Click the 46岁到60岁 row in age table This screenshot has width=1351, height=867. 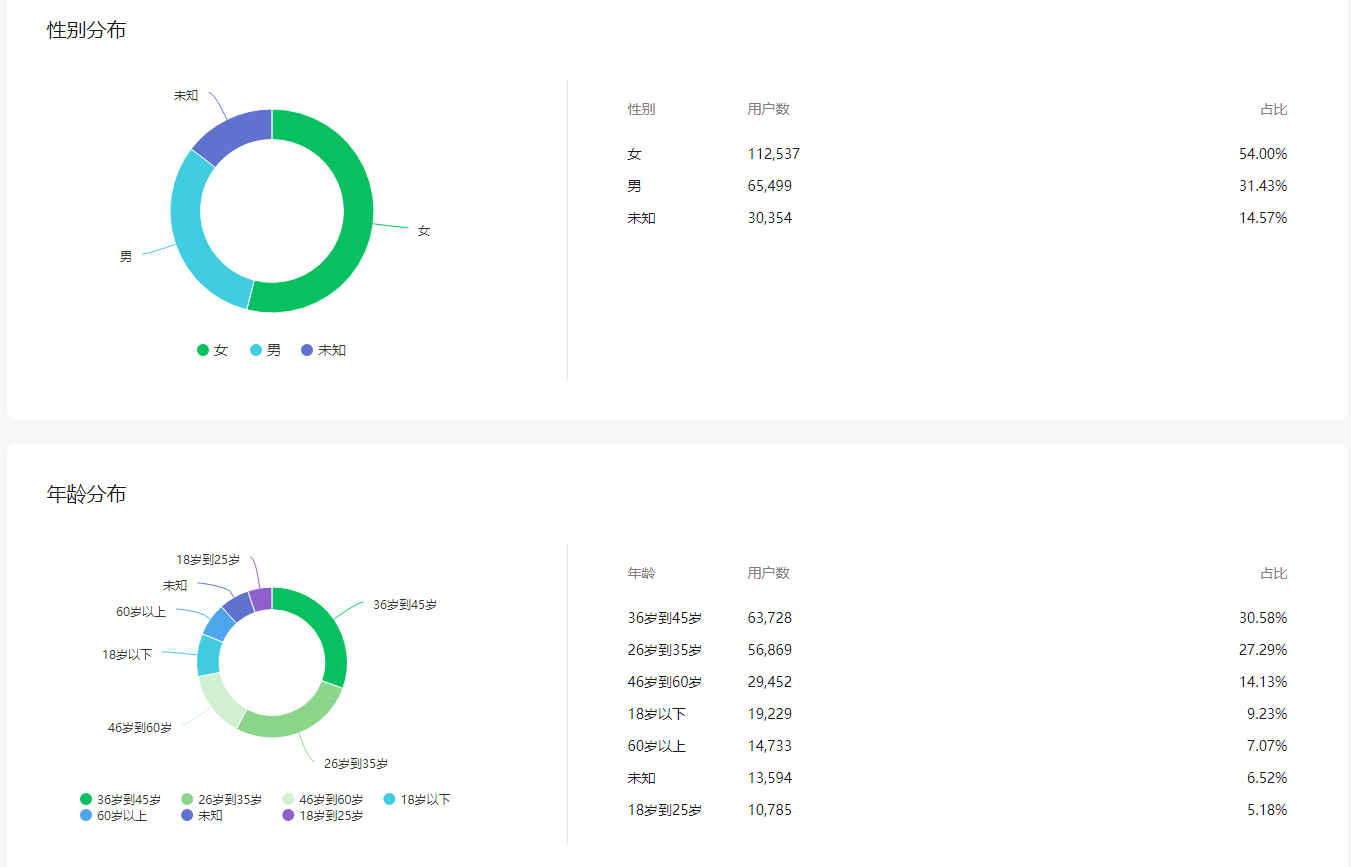[958, 682]
